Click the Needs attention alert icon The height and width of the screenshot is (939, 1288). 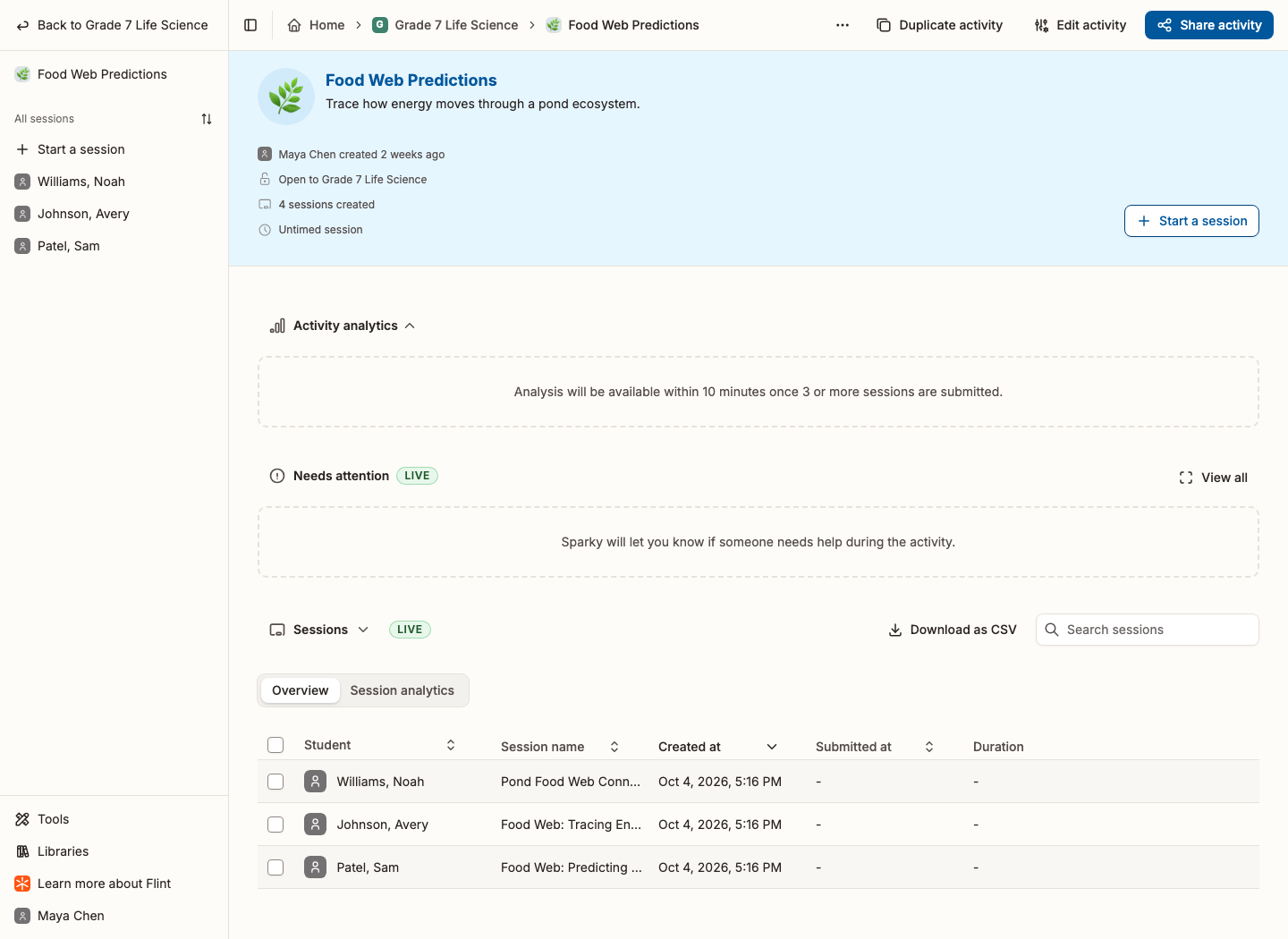tap(277, 476)
